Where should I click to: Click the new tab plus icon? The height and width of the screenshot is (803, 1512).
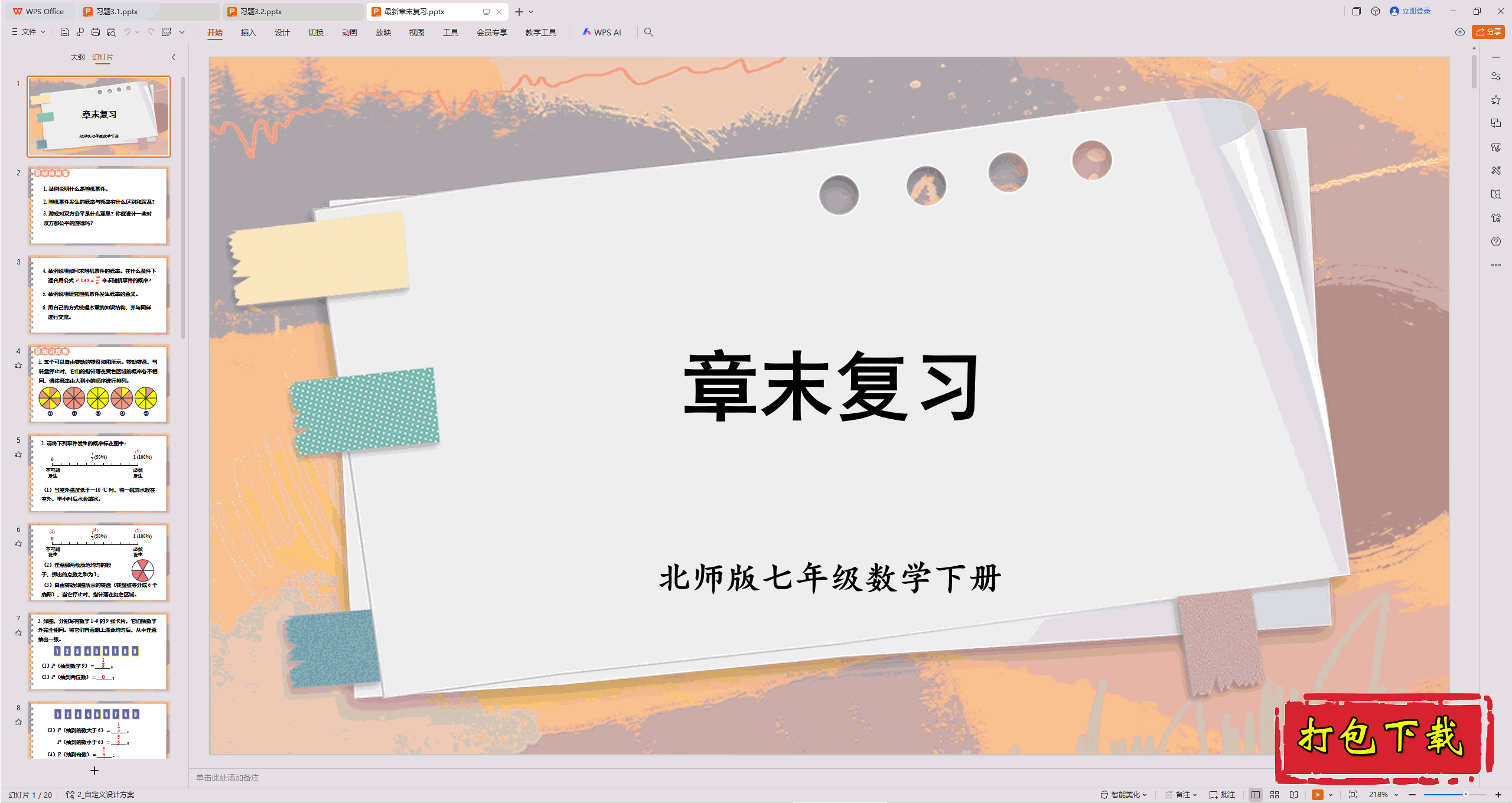click(519, 11)
